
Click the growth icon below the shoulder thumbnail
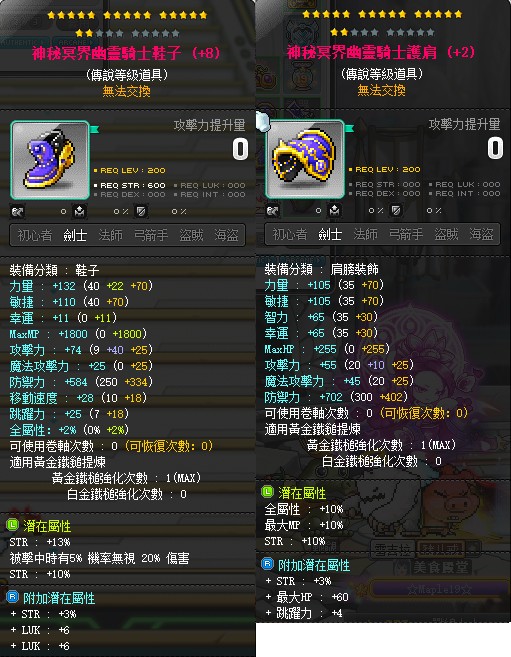click(334, 210)
